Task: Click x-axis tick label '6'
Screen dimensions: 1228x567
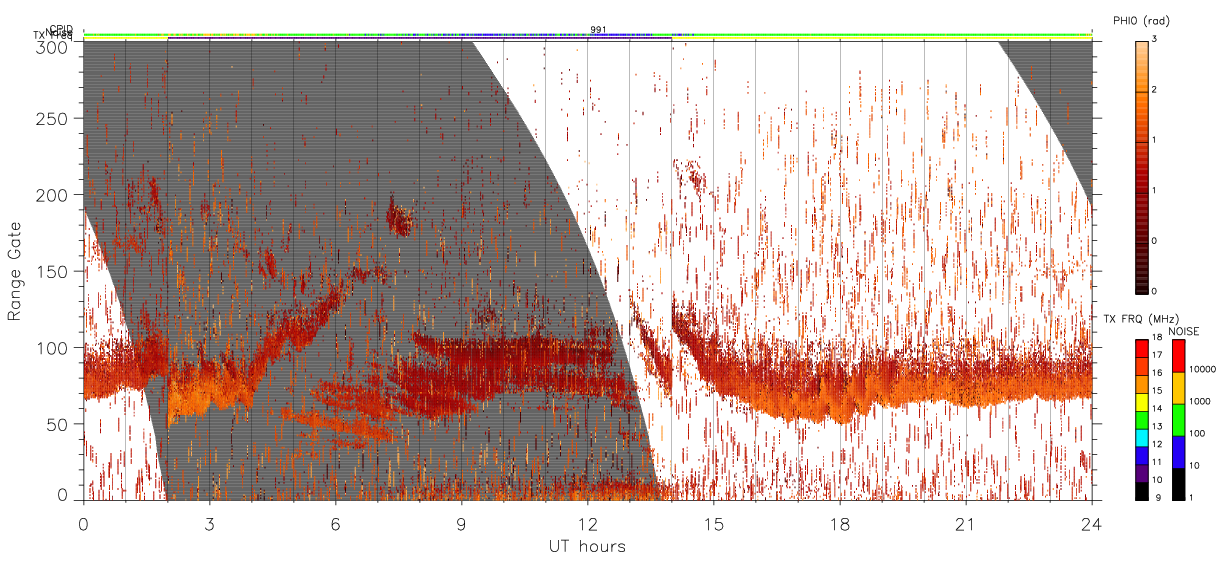Action: 335,524
